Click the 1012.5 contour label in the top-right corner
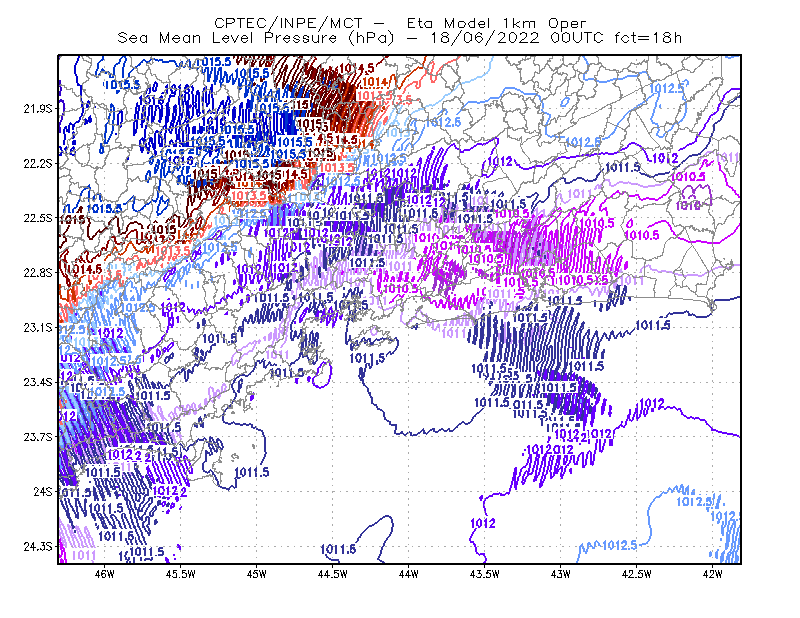800x618 pixels. click(666, 88)
